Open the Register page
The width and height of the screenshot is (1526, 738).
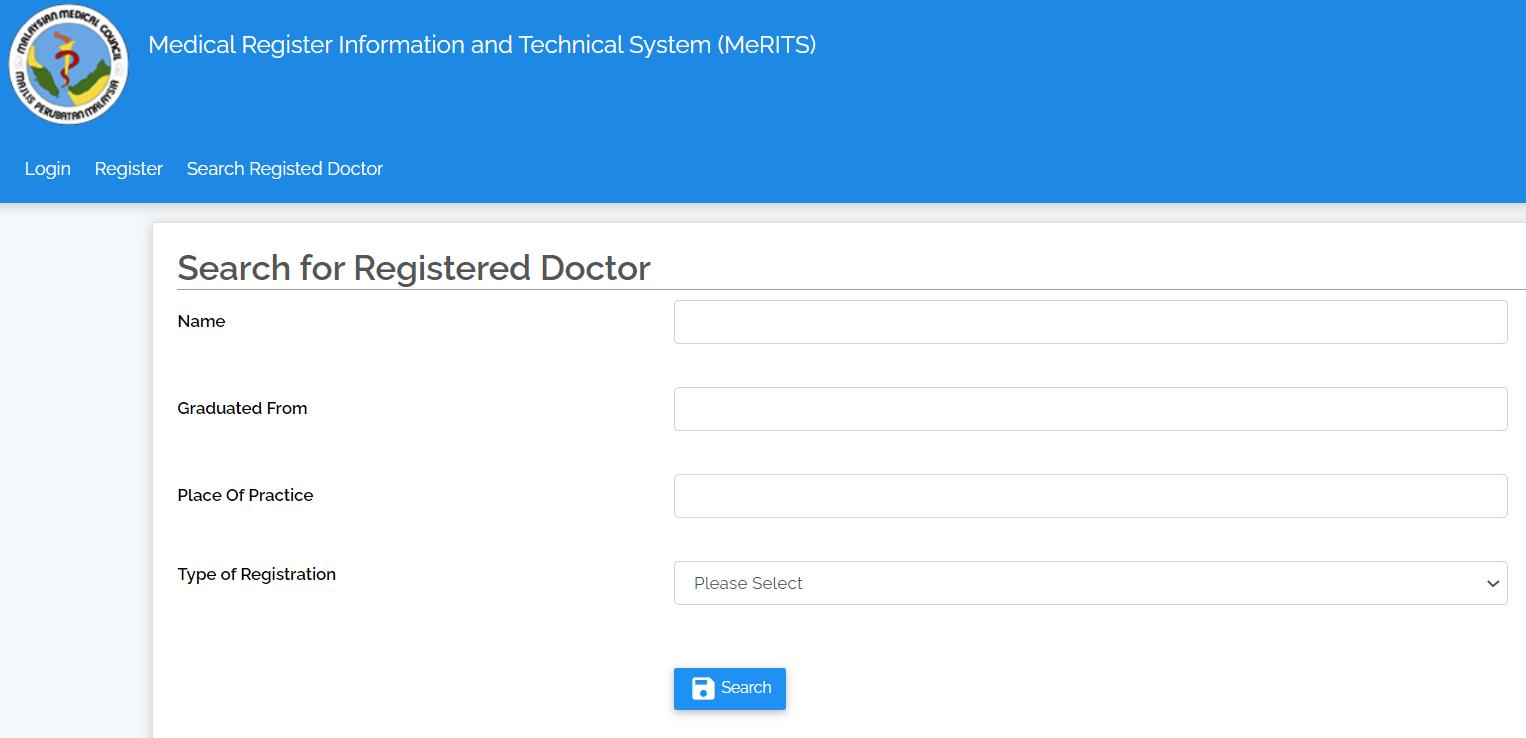pos(128,168)
